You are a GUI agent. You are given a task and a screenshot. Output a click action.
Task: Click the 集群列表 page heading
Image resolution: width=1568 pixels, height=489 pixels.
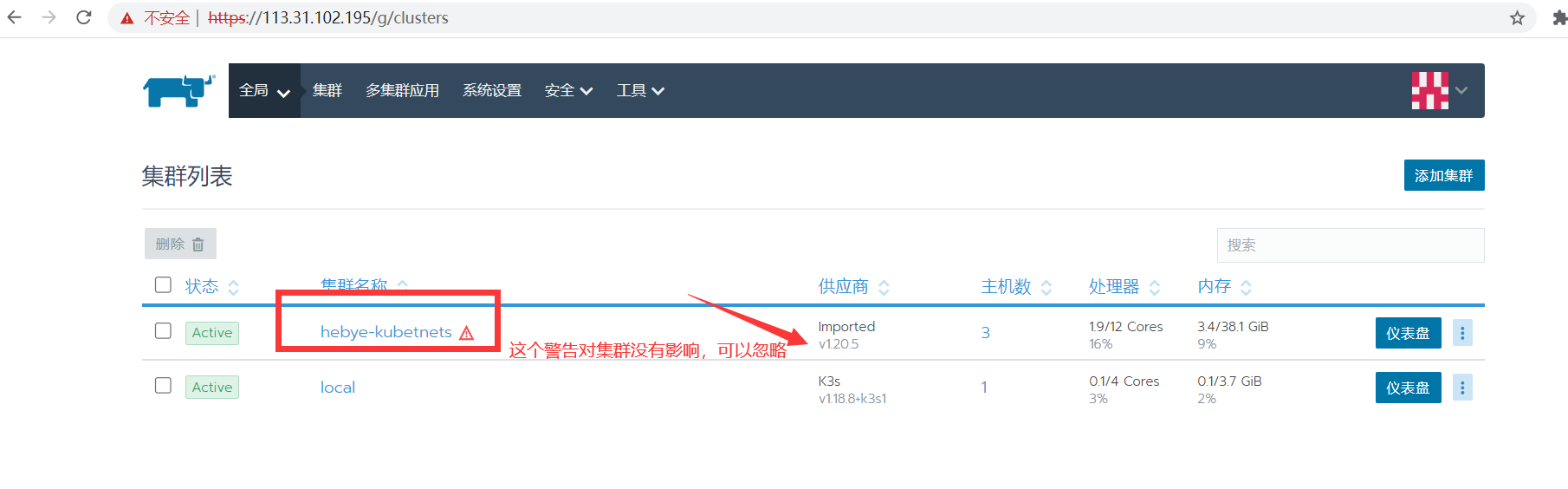point(187,176)
